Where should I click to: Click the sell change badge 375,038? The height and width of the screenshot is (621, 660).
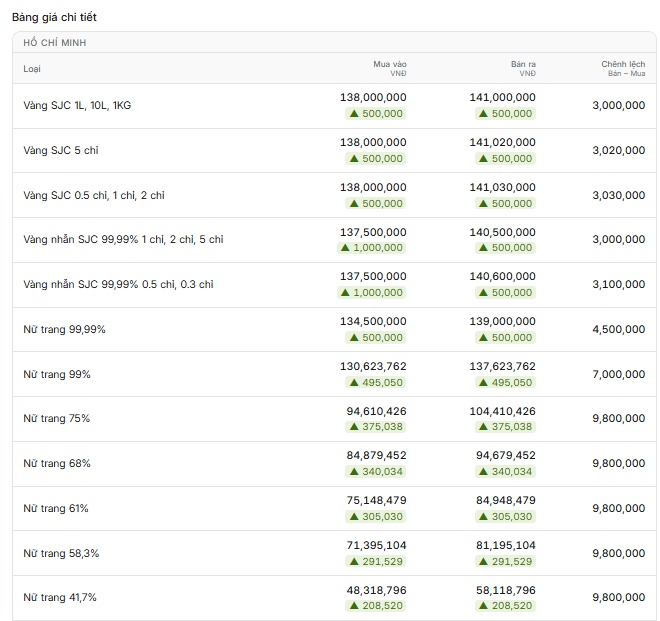coord(506,427)
